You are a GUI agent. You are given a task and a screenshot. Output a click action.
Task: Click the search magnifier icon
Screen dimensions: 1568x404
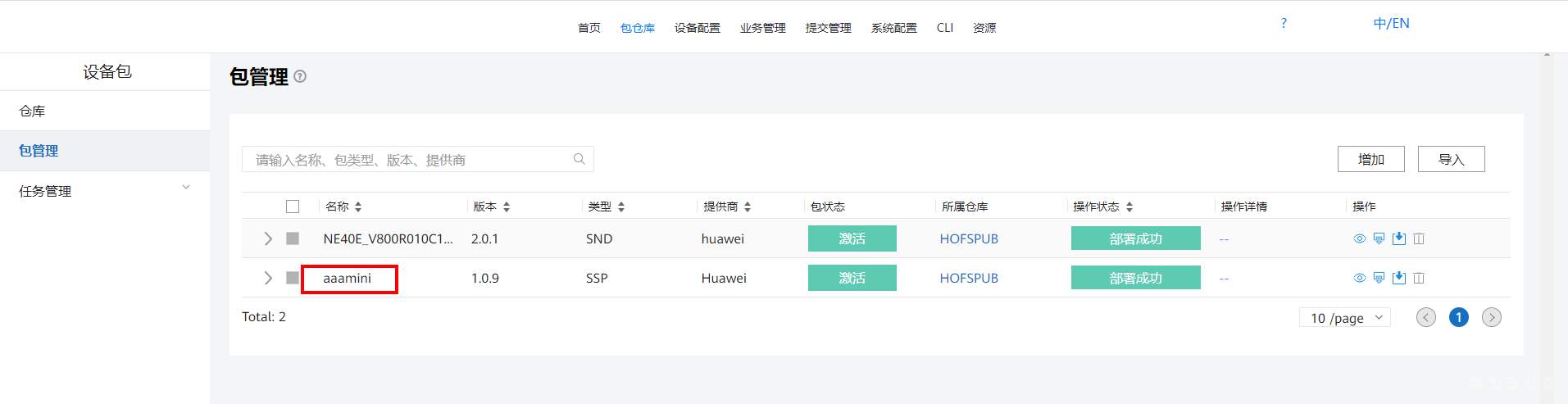[579, 159]
